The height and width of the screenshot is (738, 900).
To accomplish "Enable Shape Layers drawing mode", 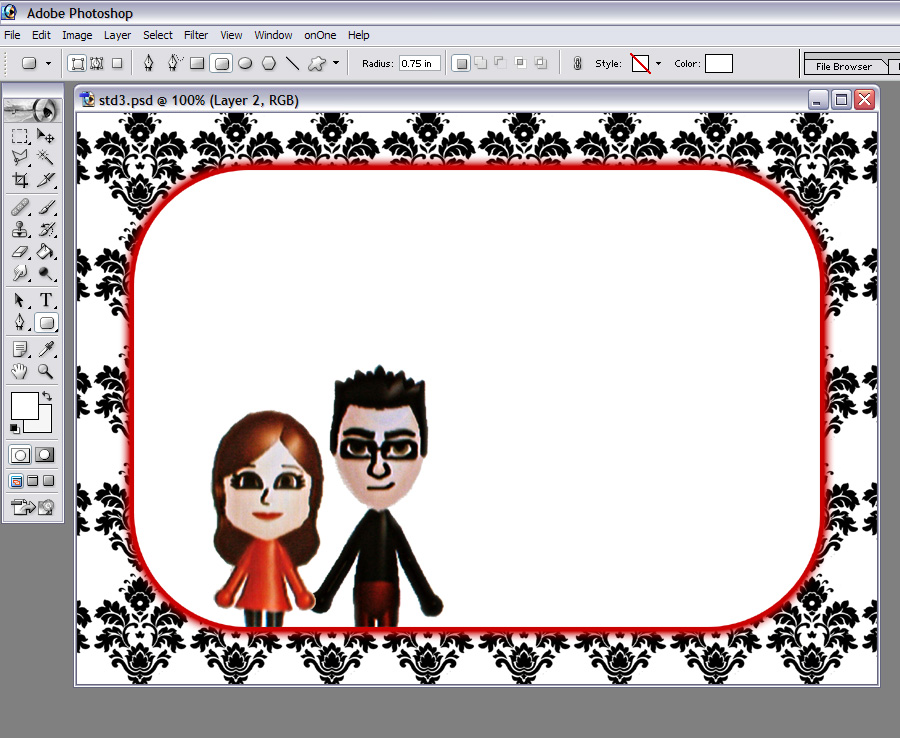I will (77, 63).
